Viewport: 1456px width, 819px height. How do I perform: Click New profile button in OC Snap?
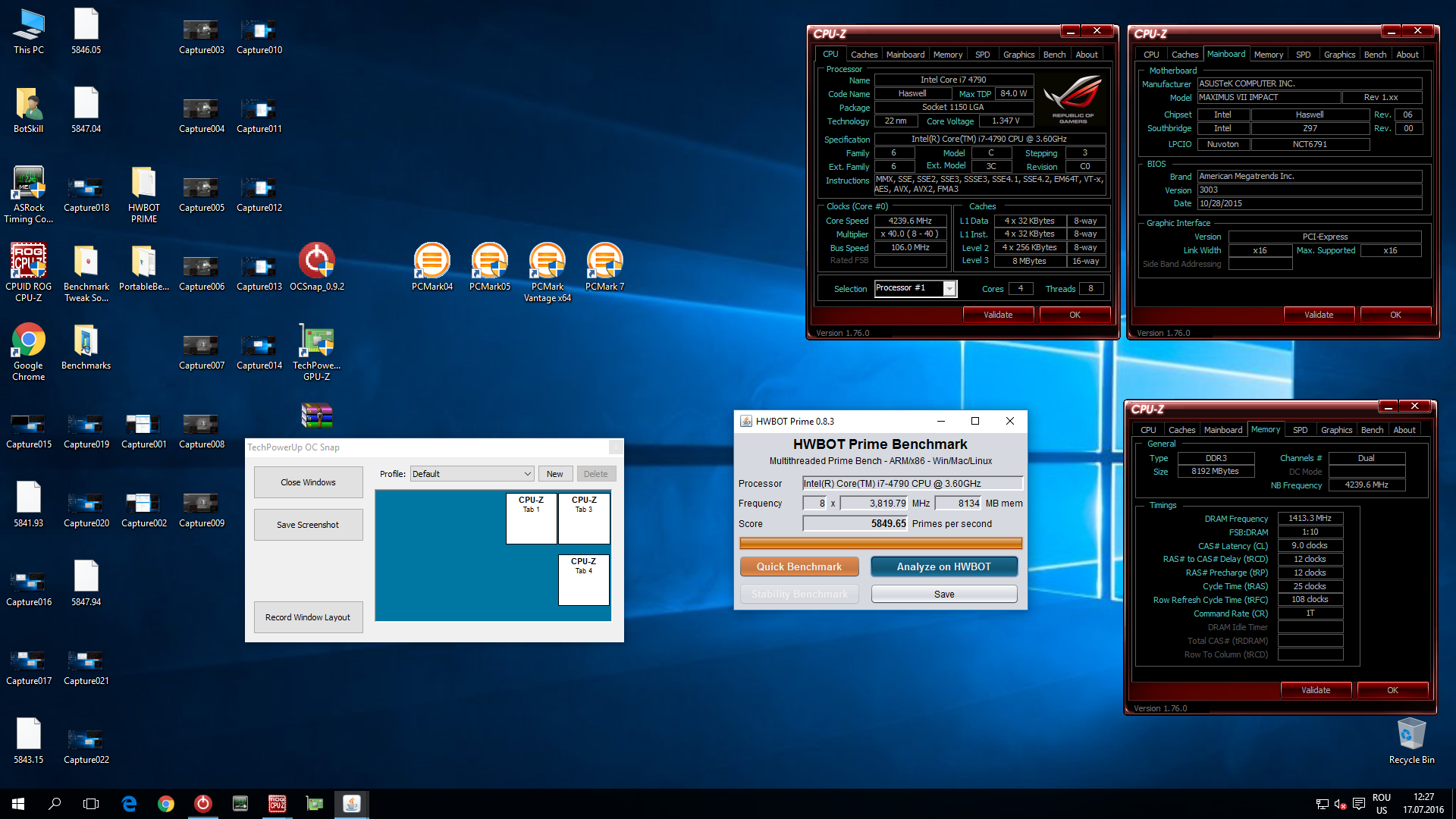(555, 474)
